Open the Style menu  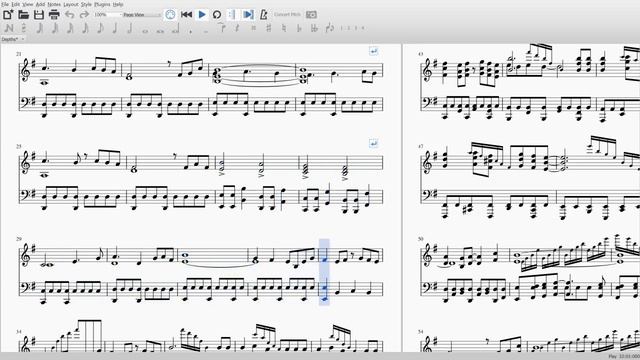86,4
